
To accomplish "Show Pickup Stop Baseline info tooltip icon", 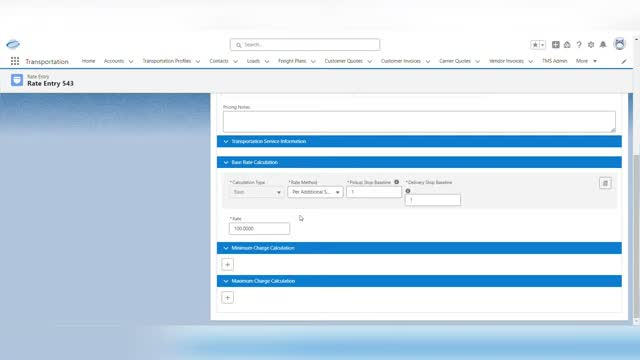I will pyautogui.click(x=396, y=182).
